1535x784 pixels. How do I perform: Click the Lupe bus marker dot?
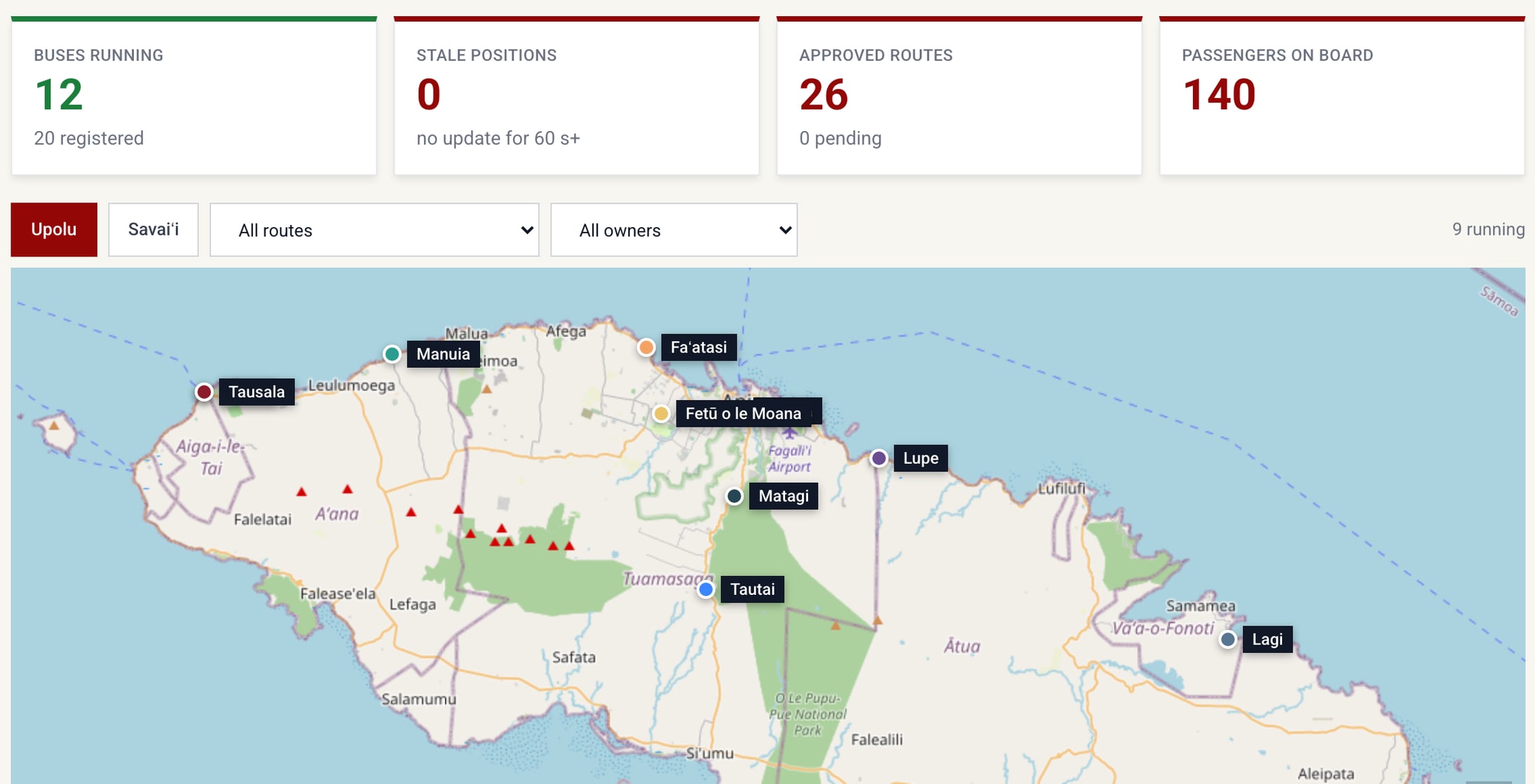(x=879, y=458)
